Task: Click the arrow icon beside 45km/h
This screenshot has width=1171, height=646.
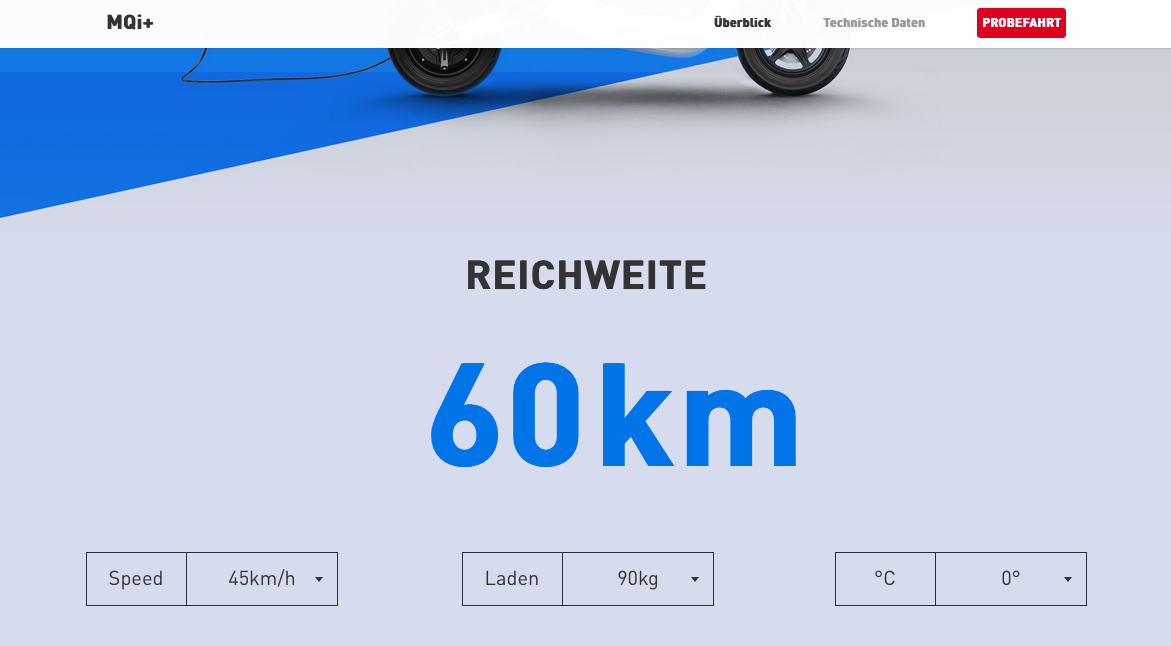Action: [319, 579]
